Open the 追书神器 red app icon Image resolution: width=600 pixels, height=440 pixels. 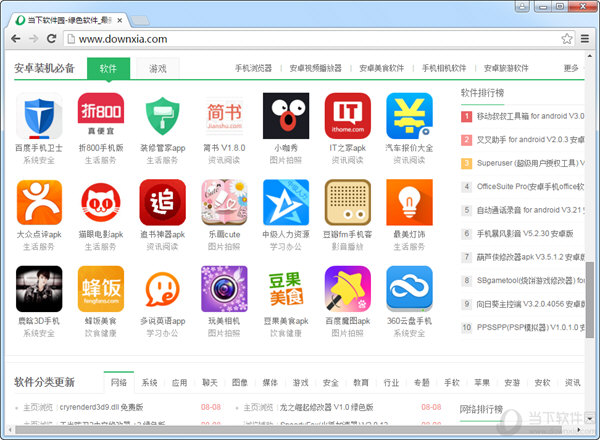[x=163, y=202]
